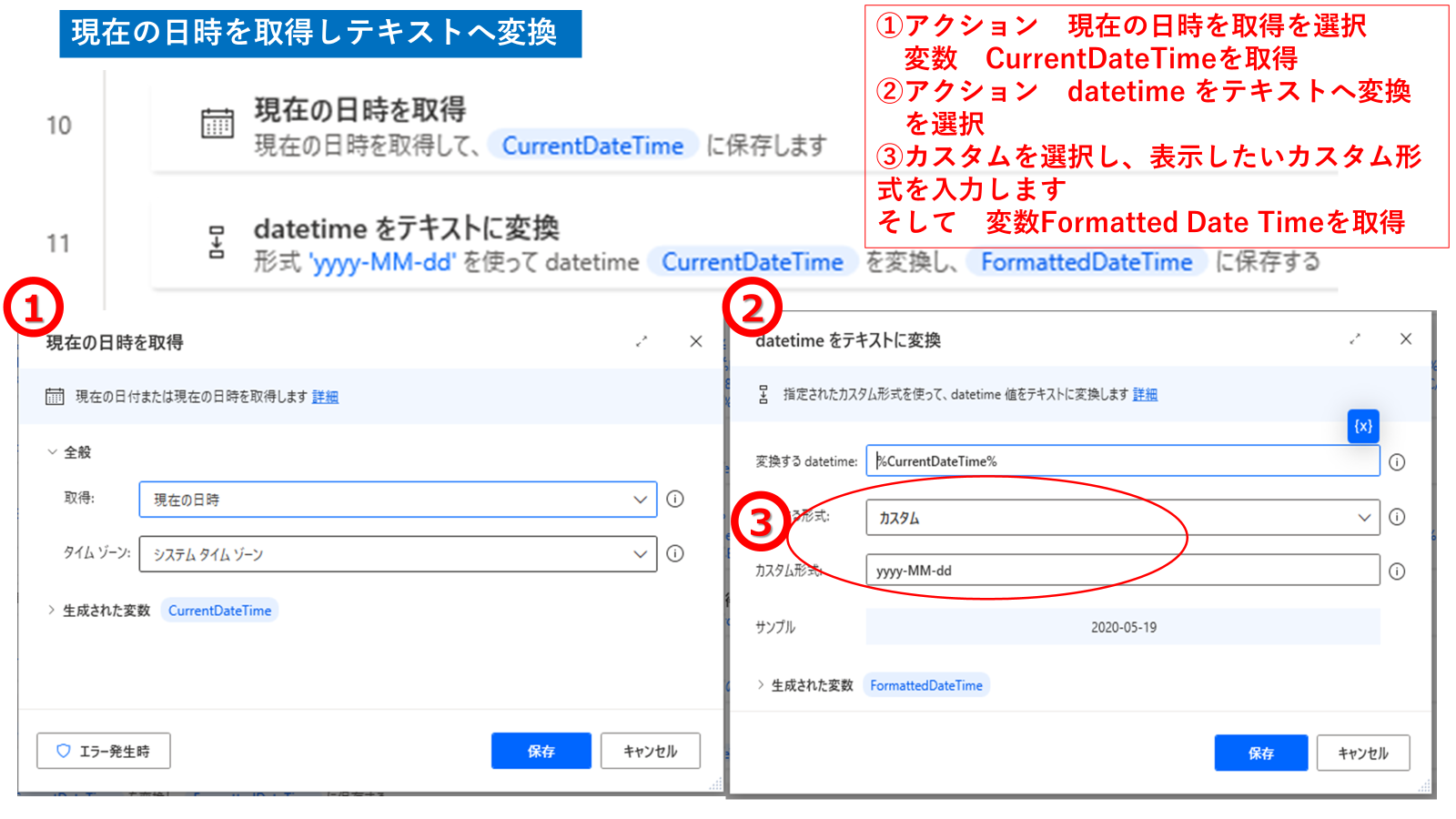
Task: Expand 生成された変数 in left dialog
Action: (51, 610)
